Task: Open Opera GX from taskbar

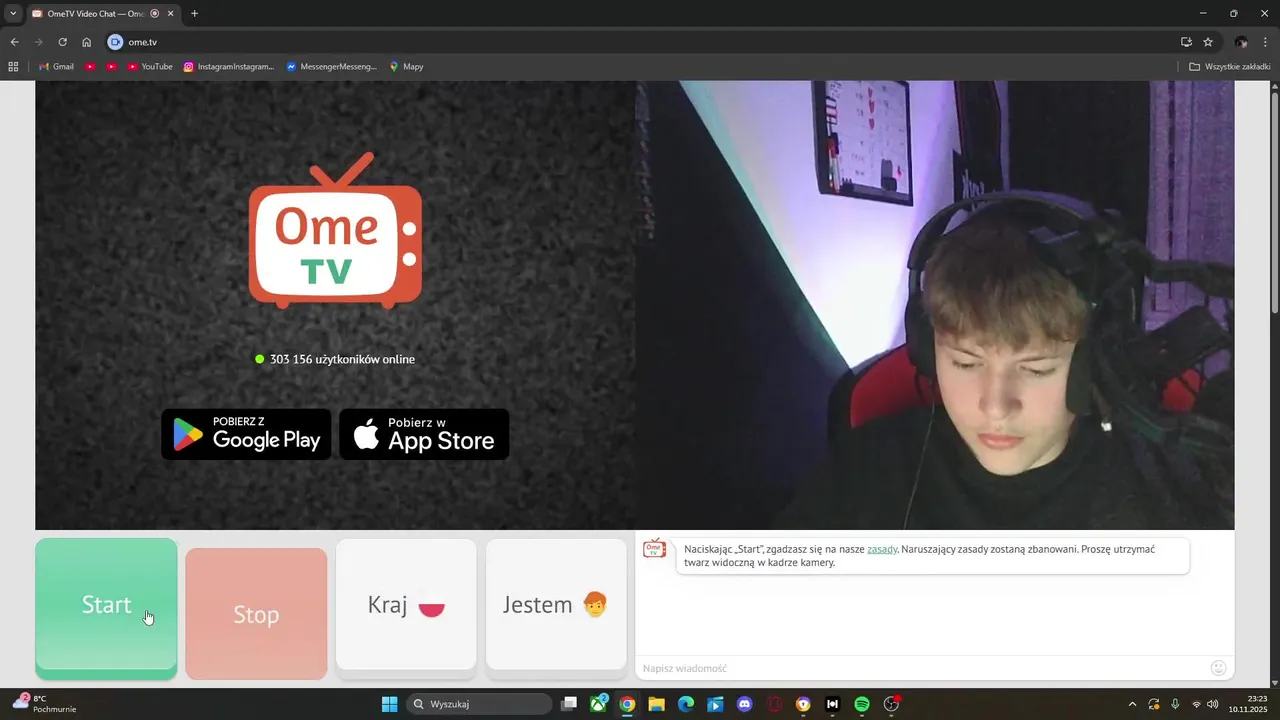Action: (x=774, y=704)
